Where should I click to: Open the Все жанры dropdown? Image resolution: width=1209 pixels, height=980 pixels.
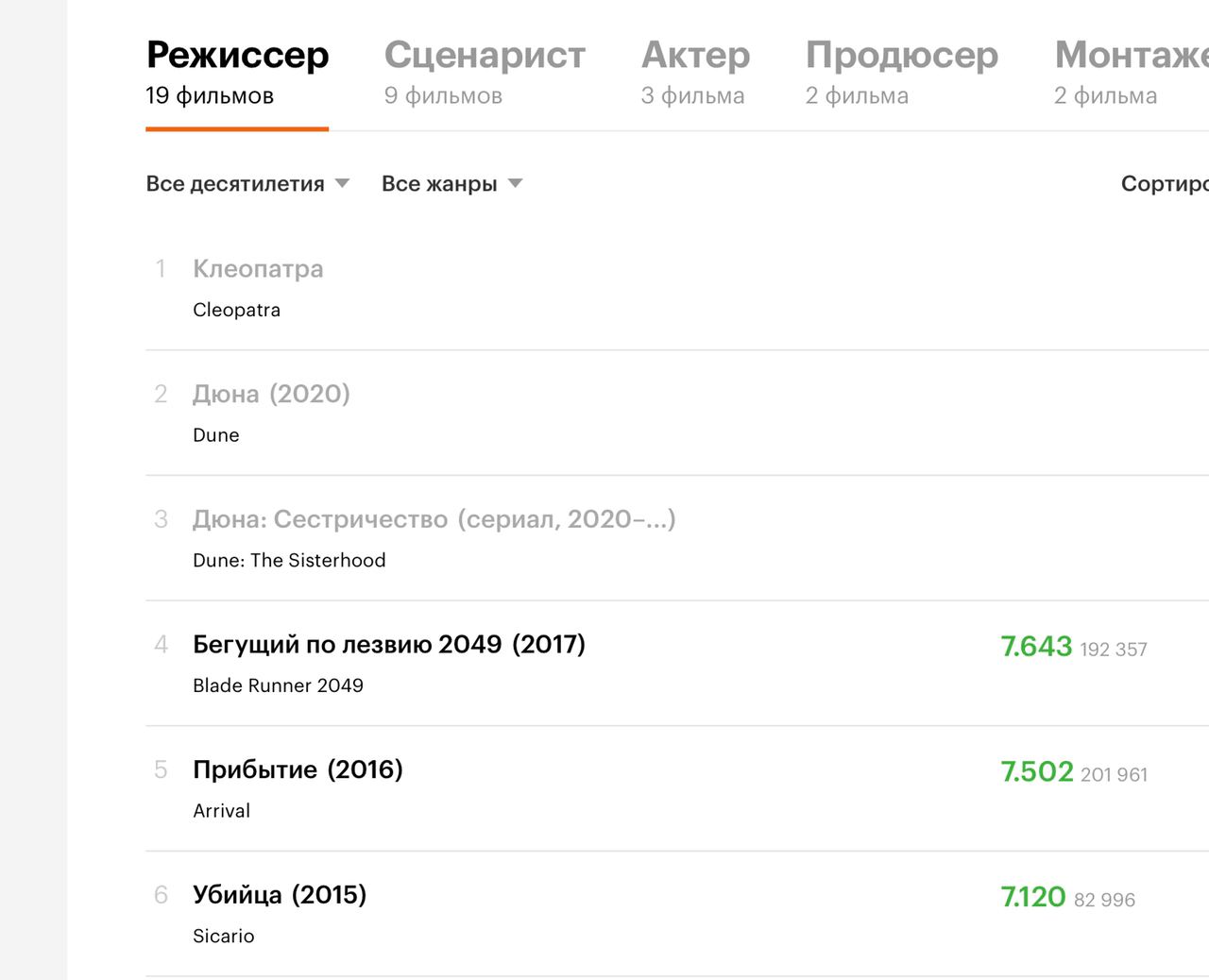pyautogui.click(x=451, y=184)
